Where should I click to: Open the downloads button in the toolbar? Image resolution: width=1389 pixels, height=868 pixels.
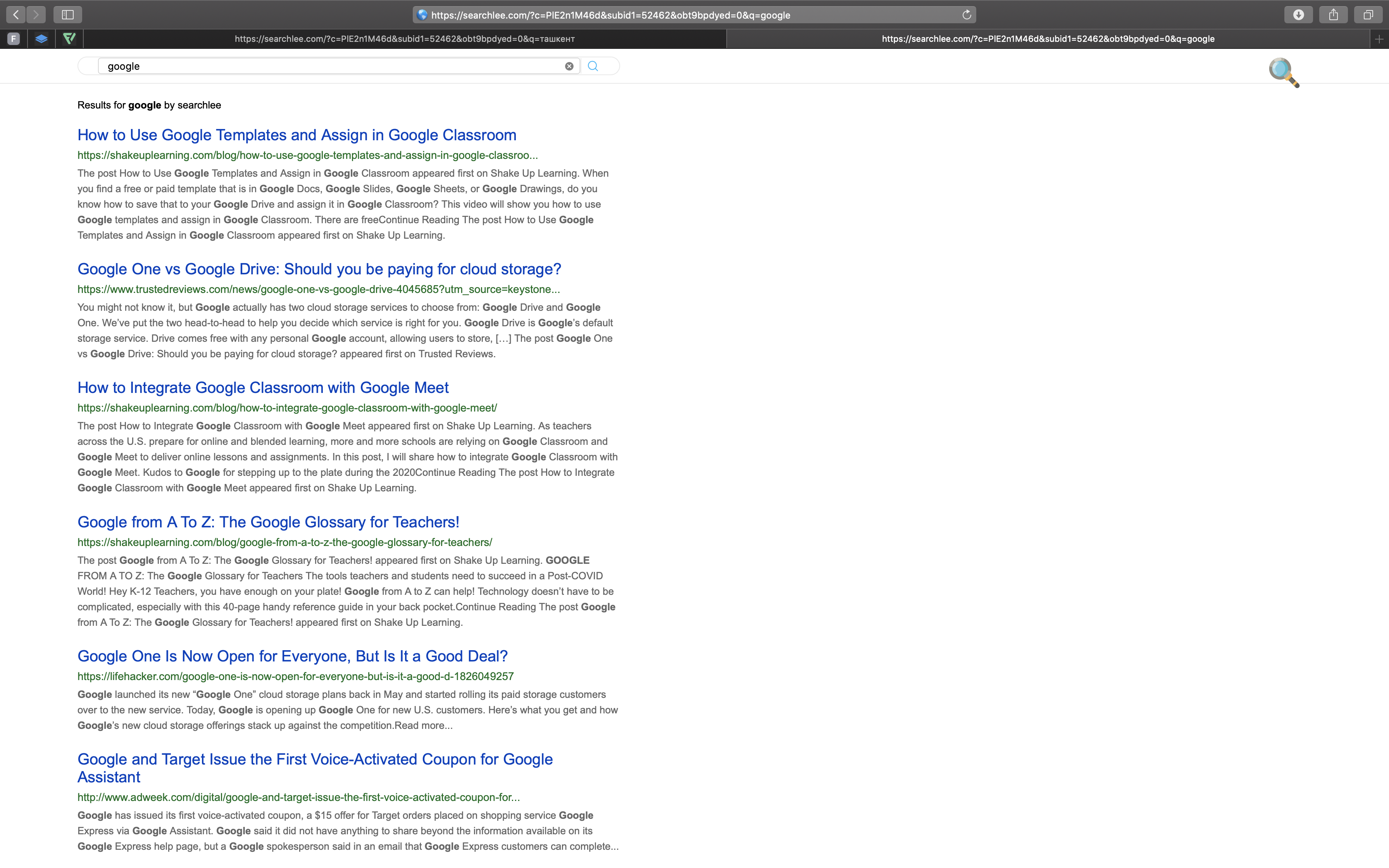(x=1298, y=14)
